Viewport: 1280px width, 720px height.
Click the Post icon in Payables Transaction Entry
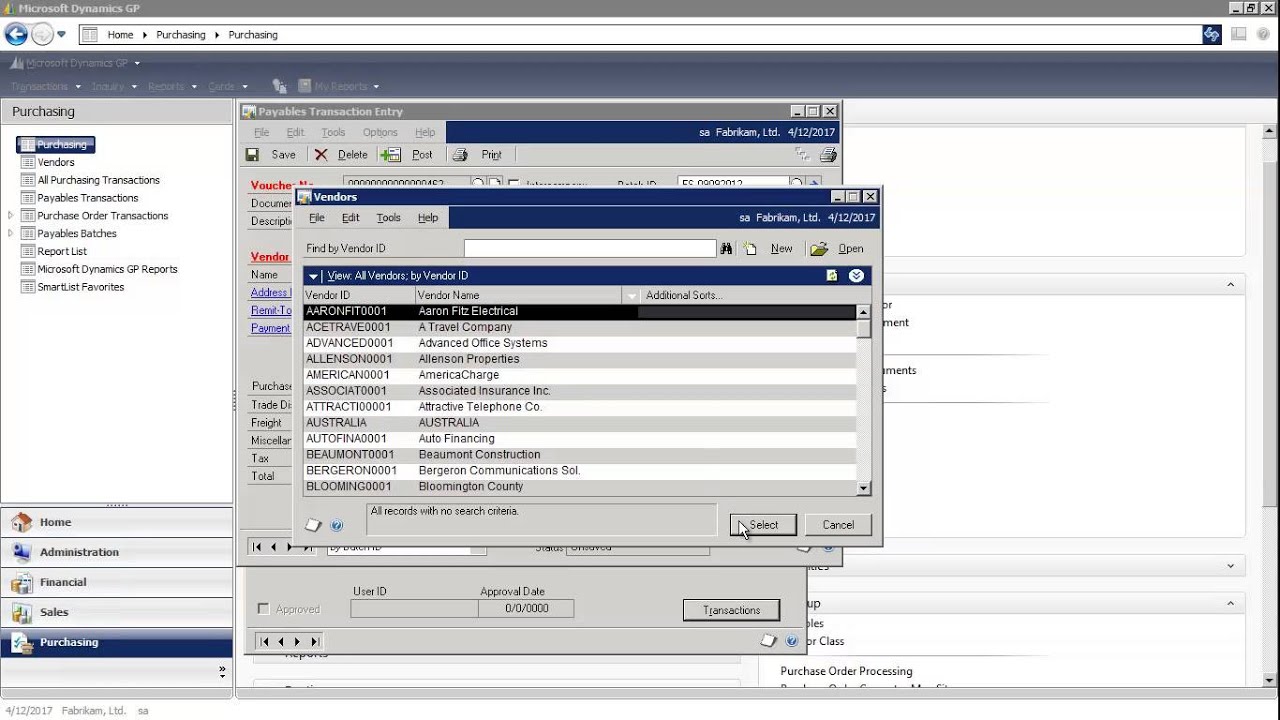391,155
